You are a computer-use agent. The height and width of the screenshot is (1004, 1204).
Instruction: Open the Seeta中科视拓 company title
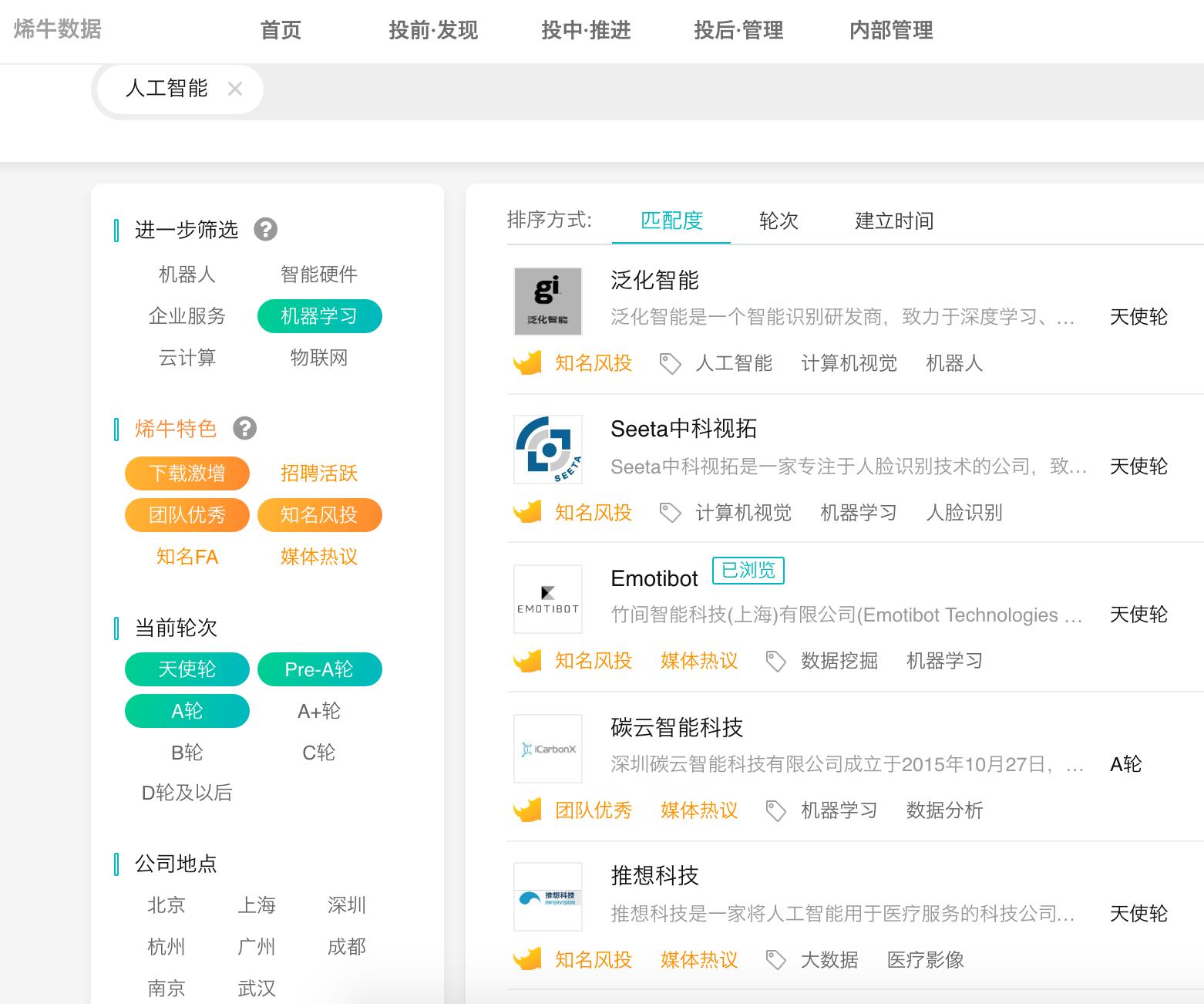pyautogui.click(x=684, y=429)
